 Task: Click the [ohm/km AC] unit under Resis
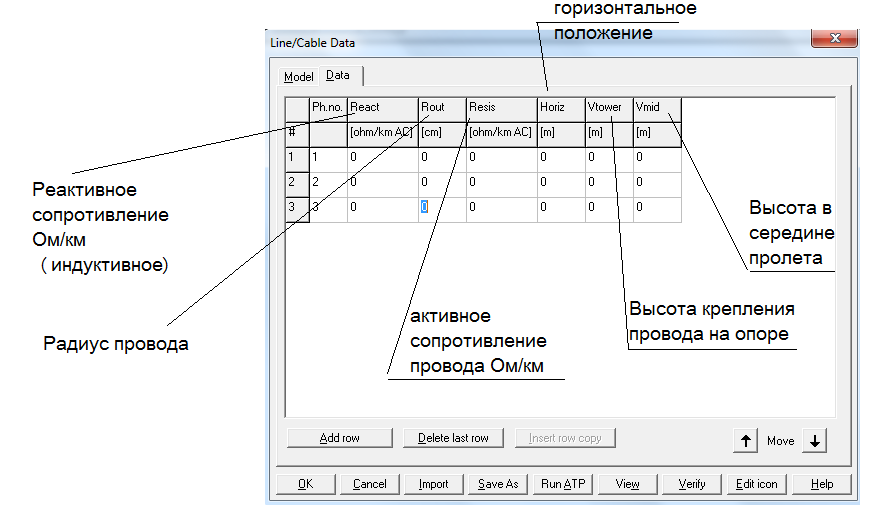tap(501, 133)
